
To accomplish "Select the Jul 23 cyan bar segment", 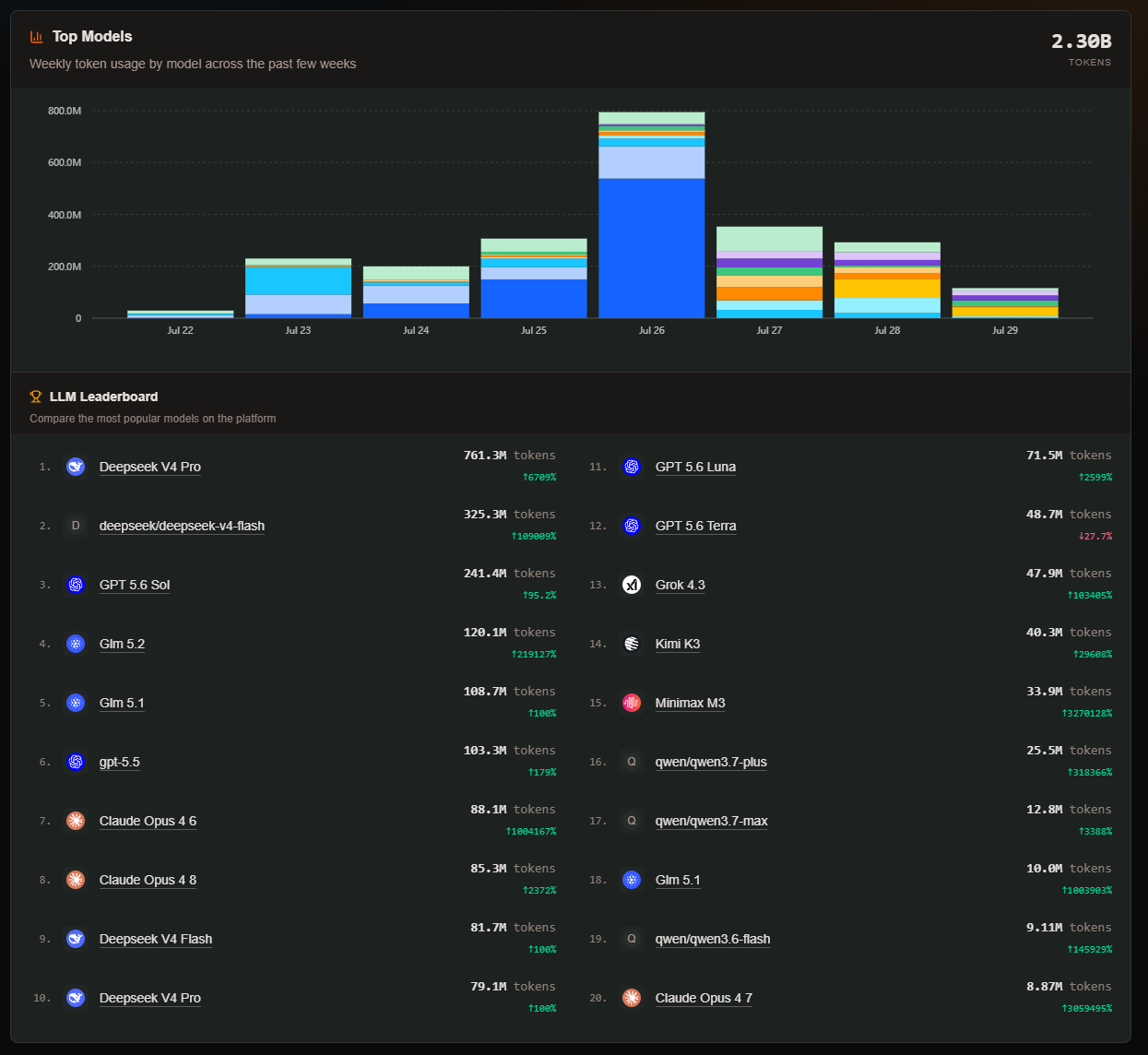I will click(298, 281).
